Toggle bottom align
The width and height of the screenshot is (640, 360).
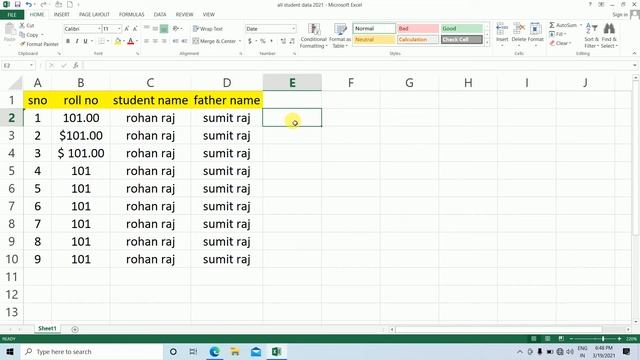164,29
